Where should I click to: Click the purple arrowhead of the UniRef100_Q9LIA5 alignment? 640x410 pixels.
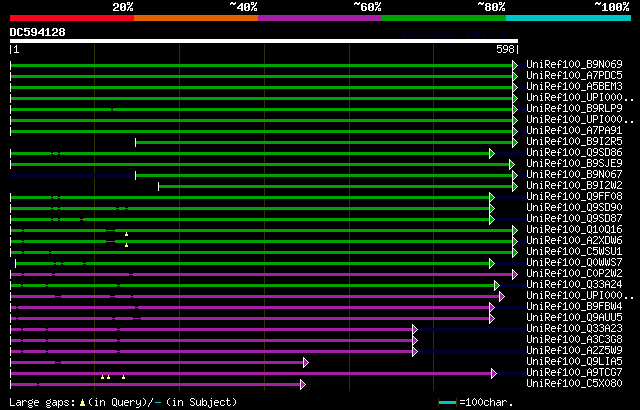306,363
